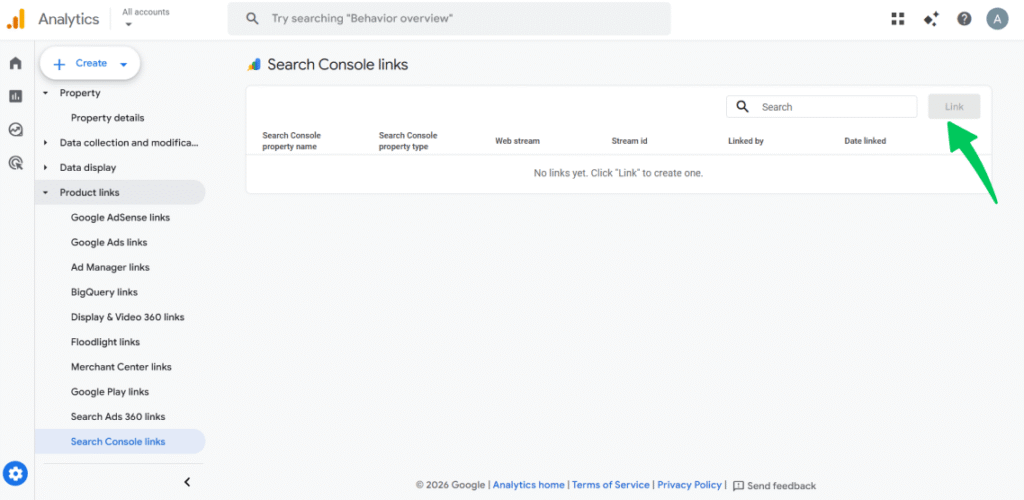Focus the top Analytics search box
1024x500 pixels.
(449, 18)
